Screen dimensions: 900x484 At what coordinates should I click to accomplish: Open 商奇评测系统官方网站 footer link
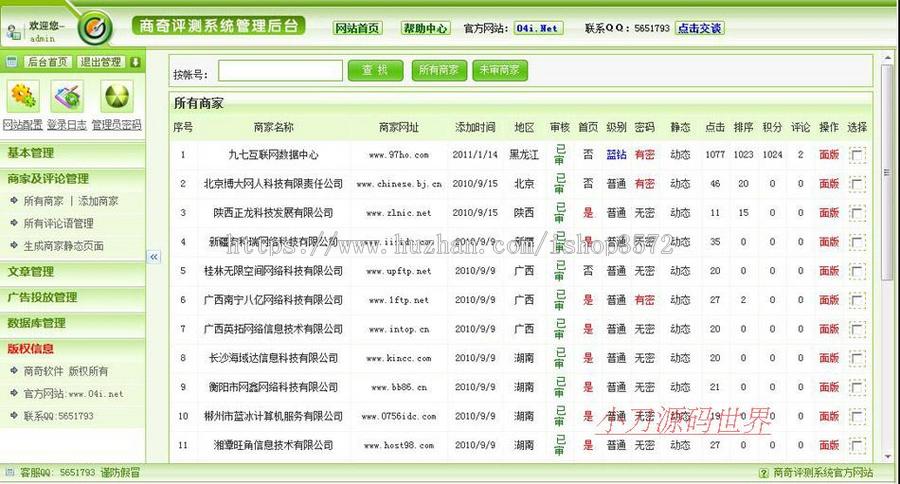tap(823, 473)
